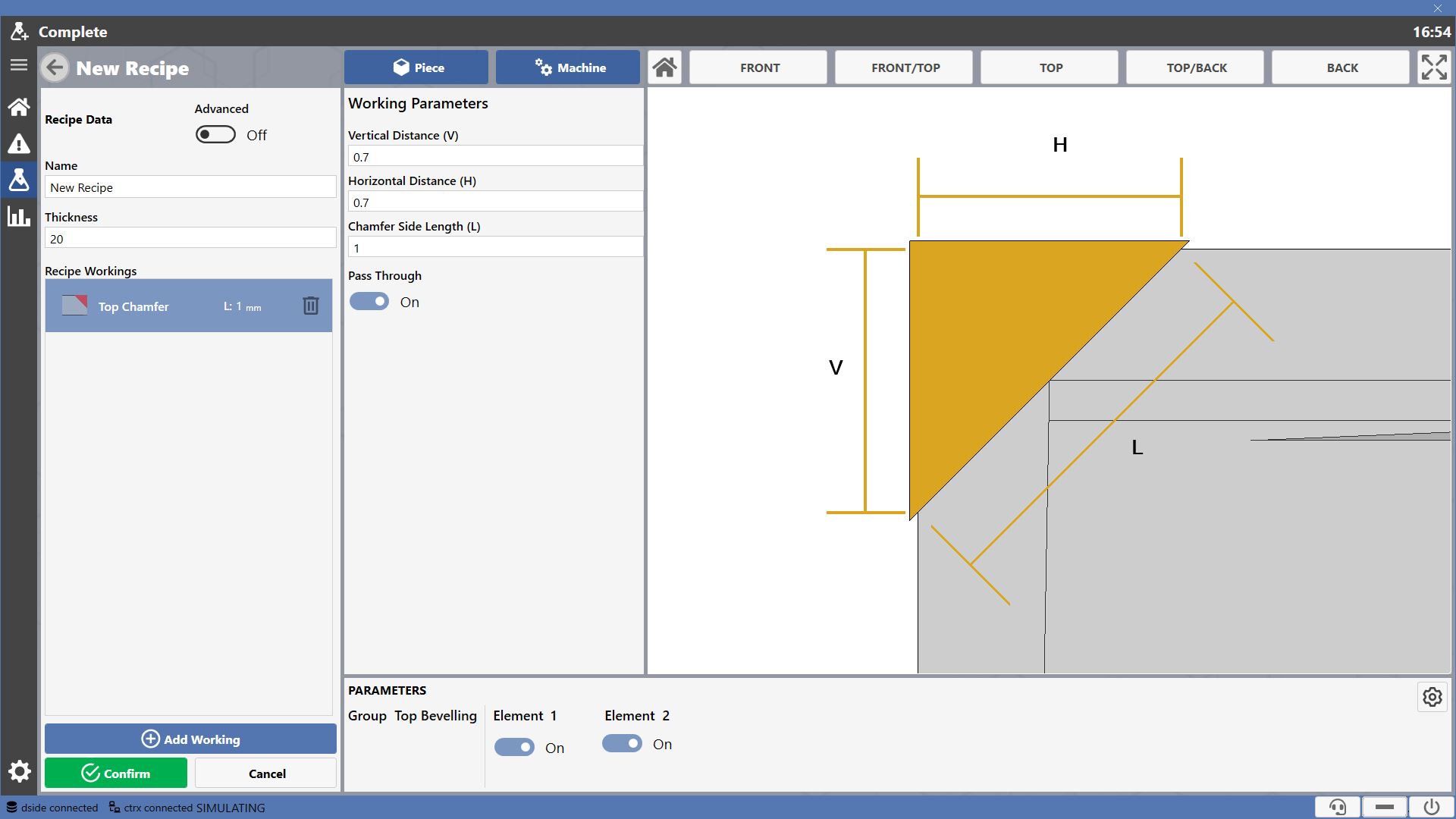Click the ctrx connected SIMULATING status

(x=187, y=808)
